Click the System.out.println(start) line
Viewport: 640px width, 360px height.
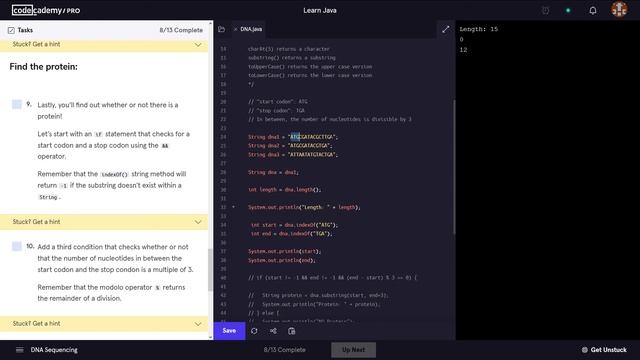(x=284, y=251)
